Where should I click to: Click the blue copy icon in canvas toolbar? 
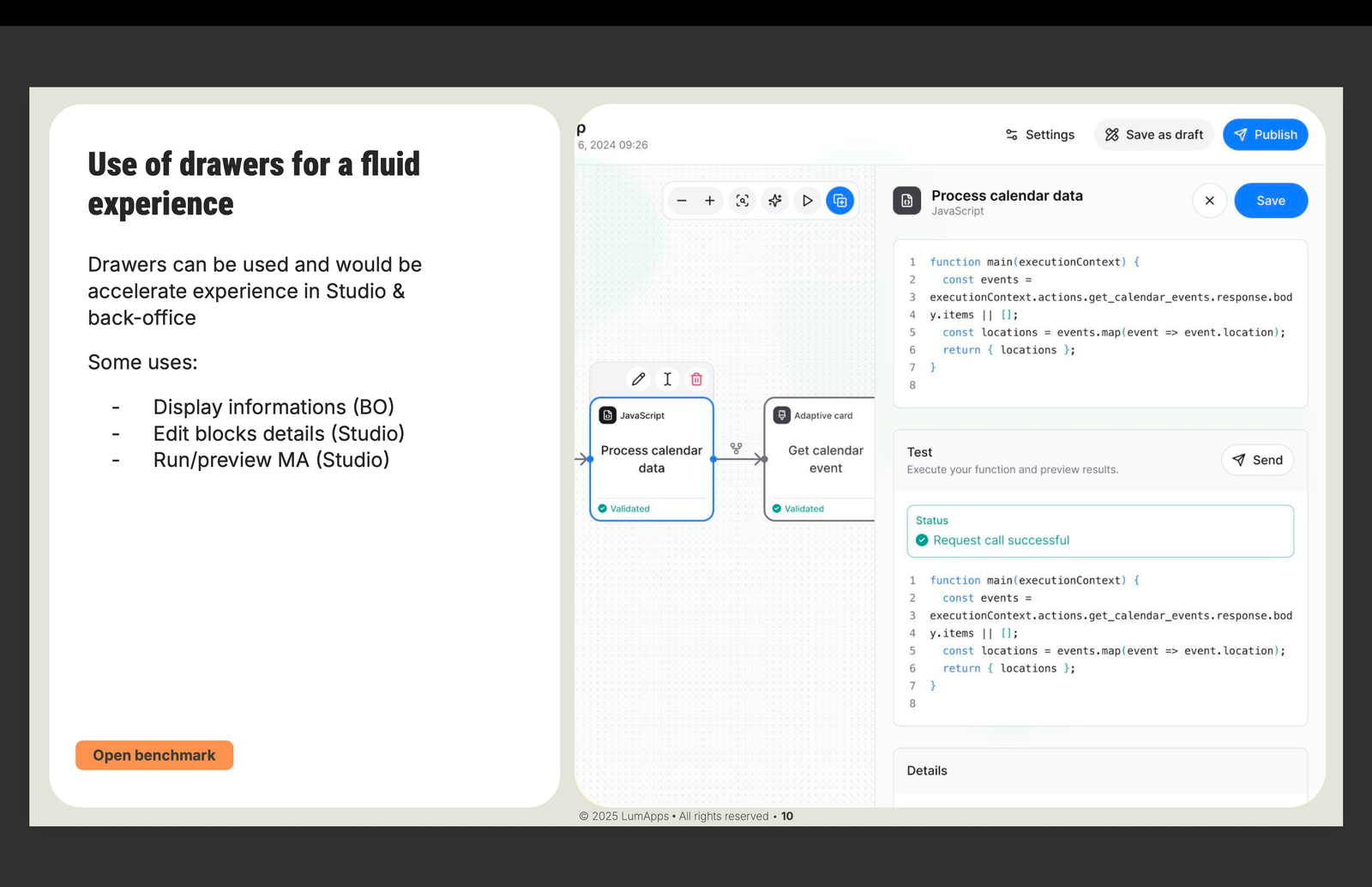tap(840, 201)
